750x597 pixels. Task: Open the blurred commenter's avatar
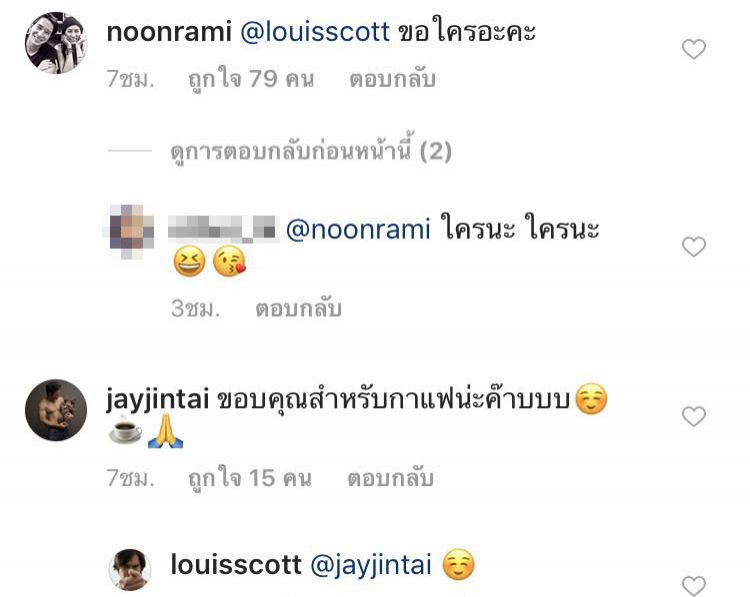130,232
